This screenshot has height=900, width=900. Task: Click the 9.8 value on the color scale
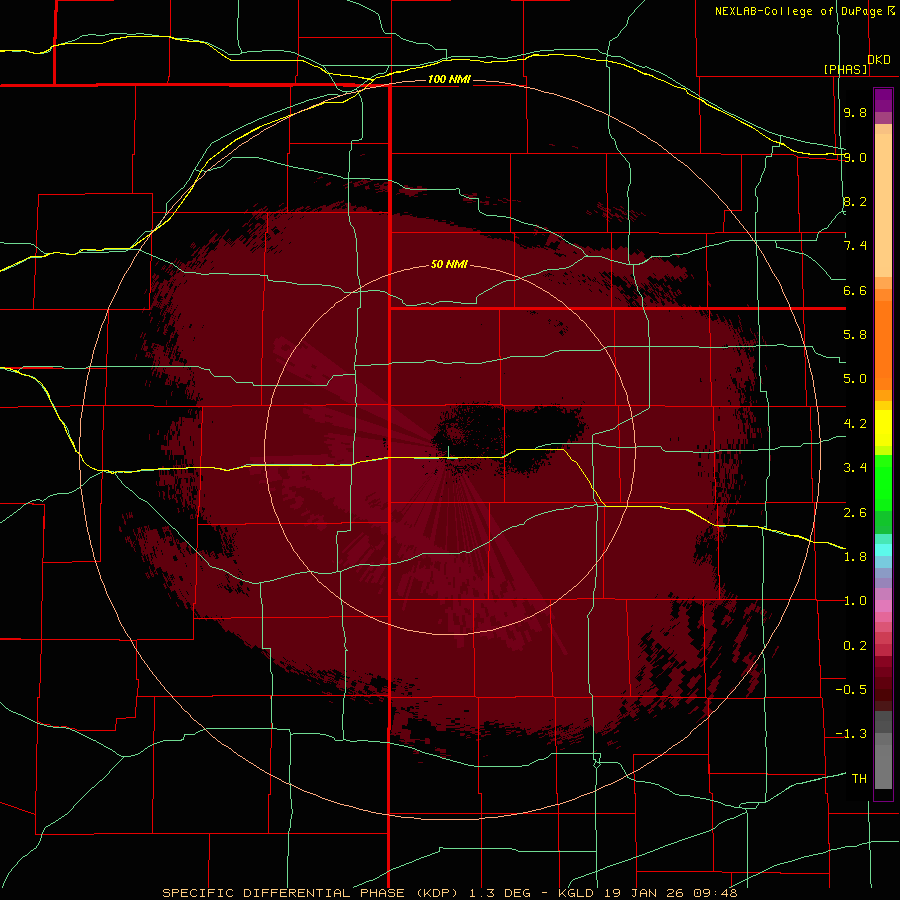[x=855, y=112]
